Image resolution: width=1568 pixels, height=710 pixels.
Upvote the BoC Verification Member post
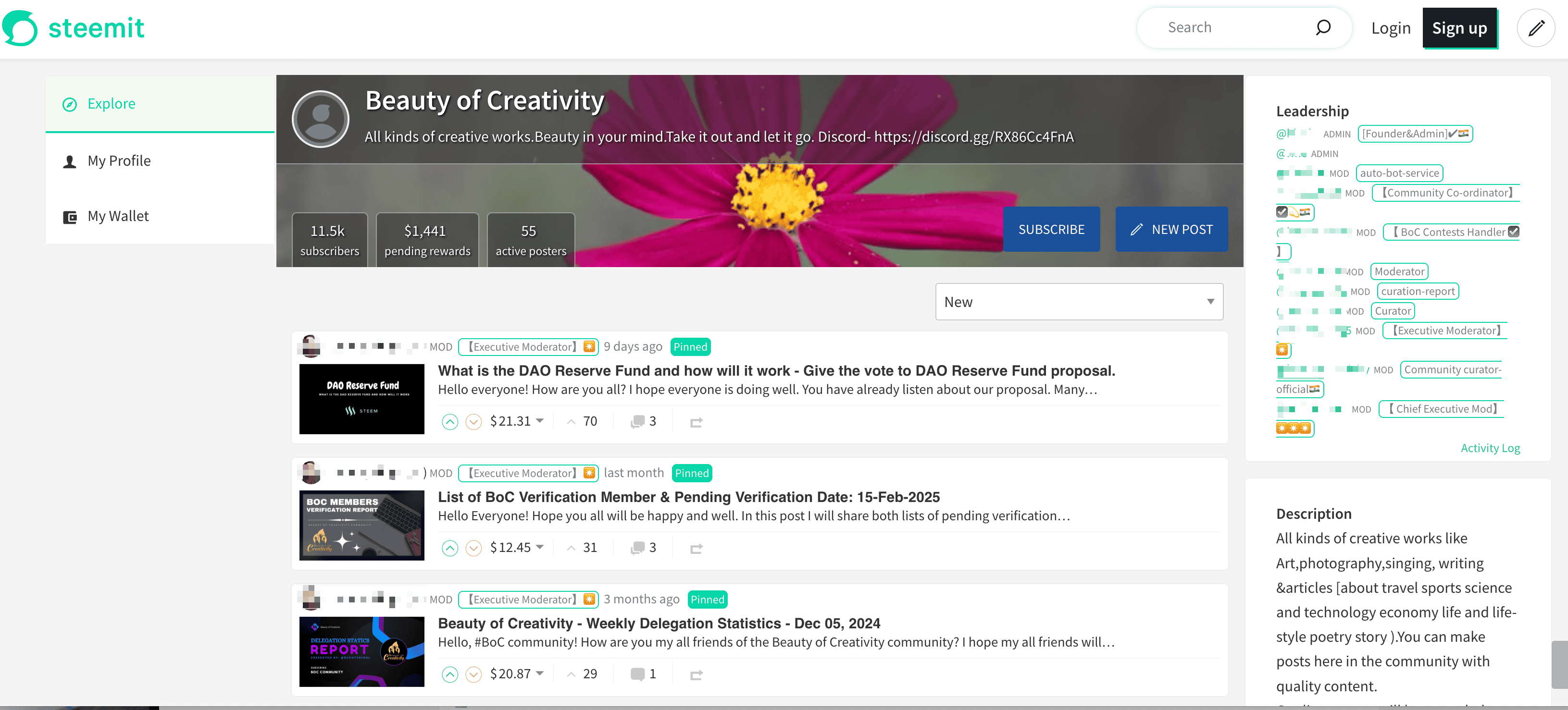(449, 548)
